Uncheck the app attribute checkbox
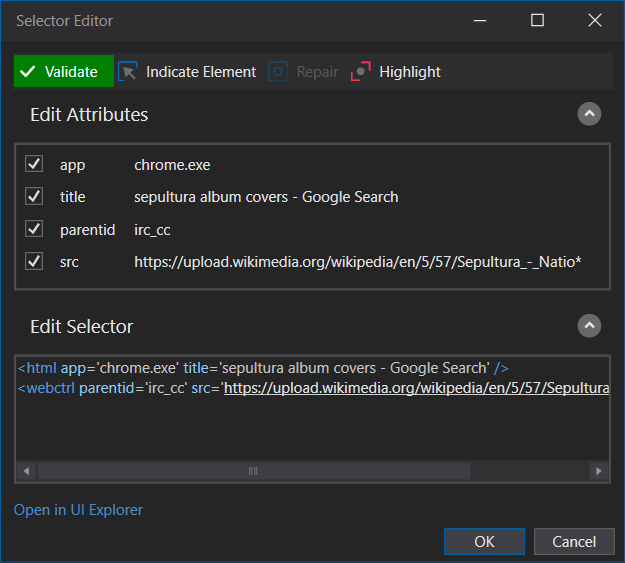 tap(34, 165)
